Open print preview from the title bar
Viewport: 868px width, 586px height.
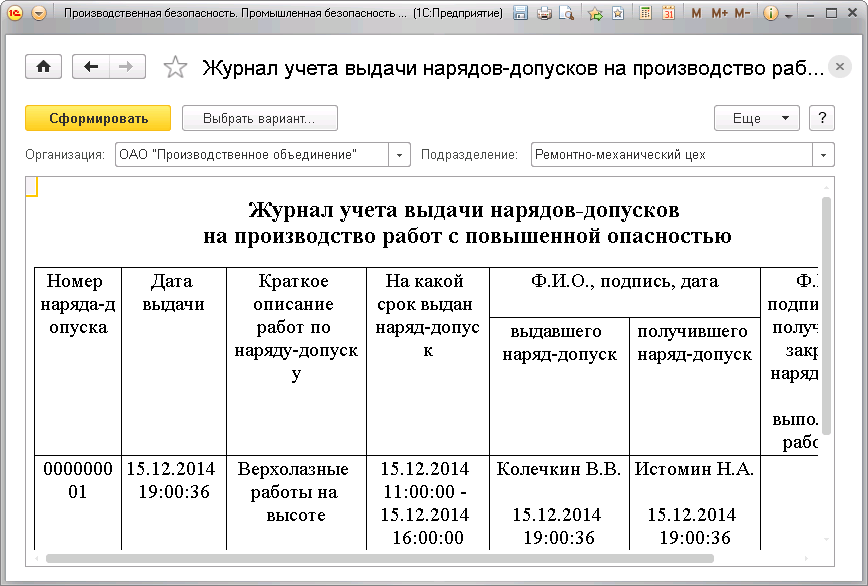[568, 13]
